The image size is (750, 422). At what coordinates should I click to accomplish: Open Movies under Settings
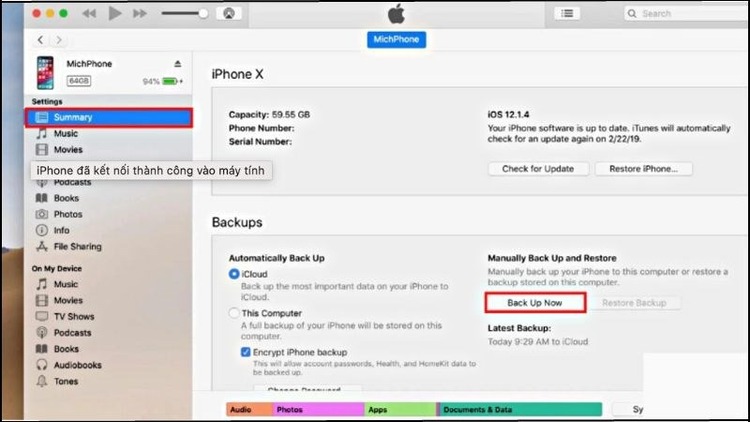pos(68,150)
